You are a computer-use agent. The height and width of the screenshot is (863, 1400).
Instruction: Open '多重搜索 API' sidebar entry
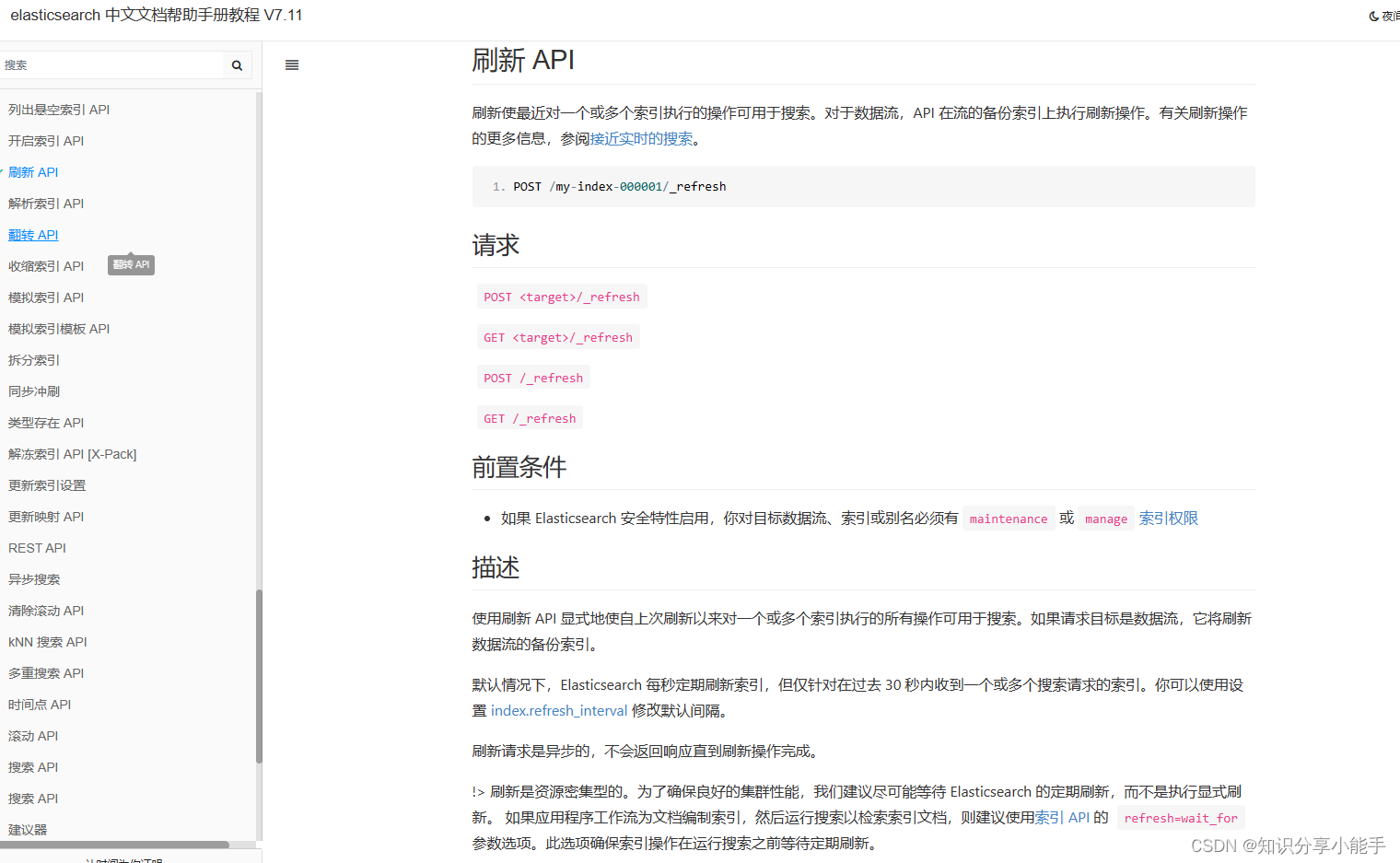pyautogui.click(x=46, y=673)
